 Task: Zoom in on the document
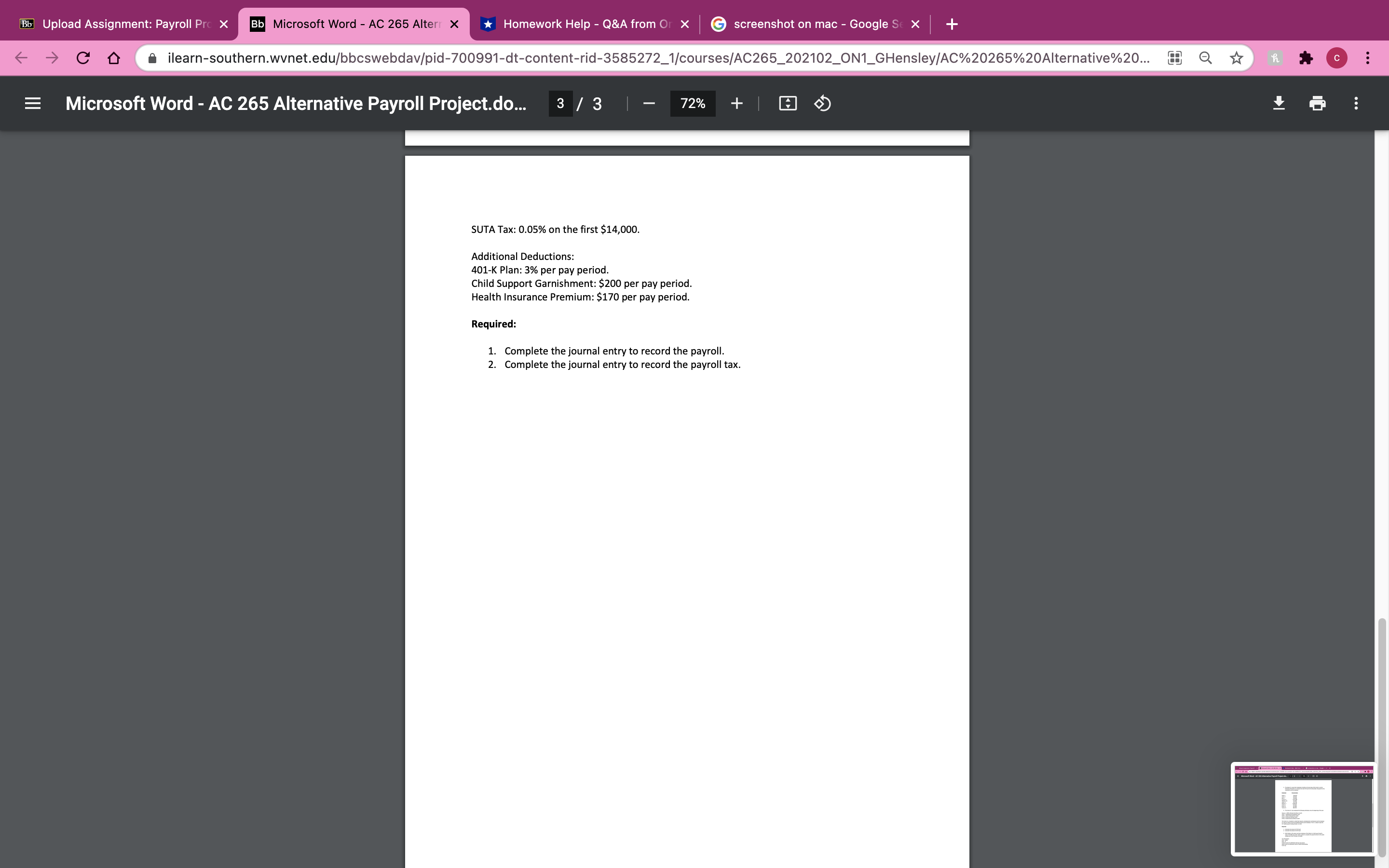pos(736,103)
